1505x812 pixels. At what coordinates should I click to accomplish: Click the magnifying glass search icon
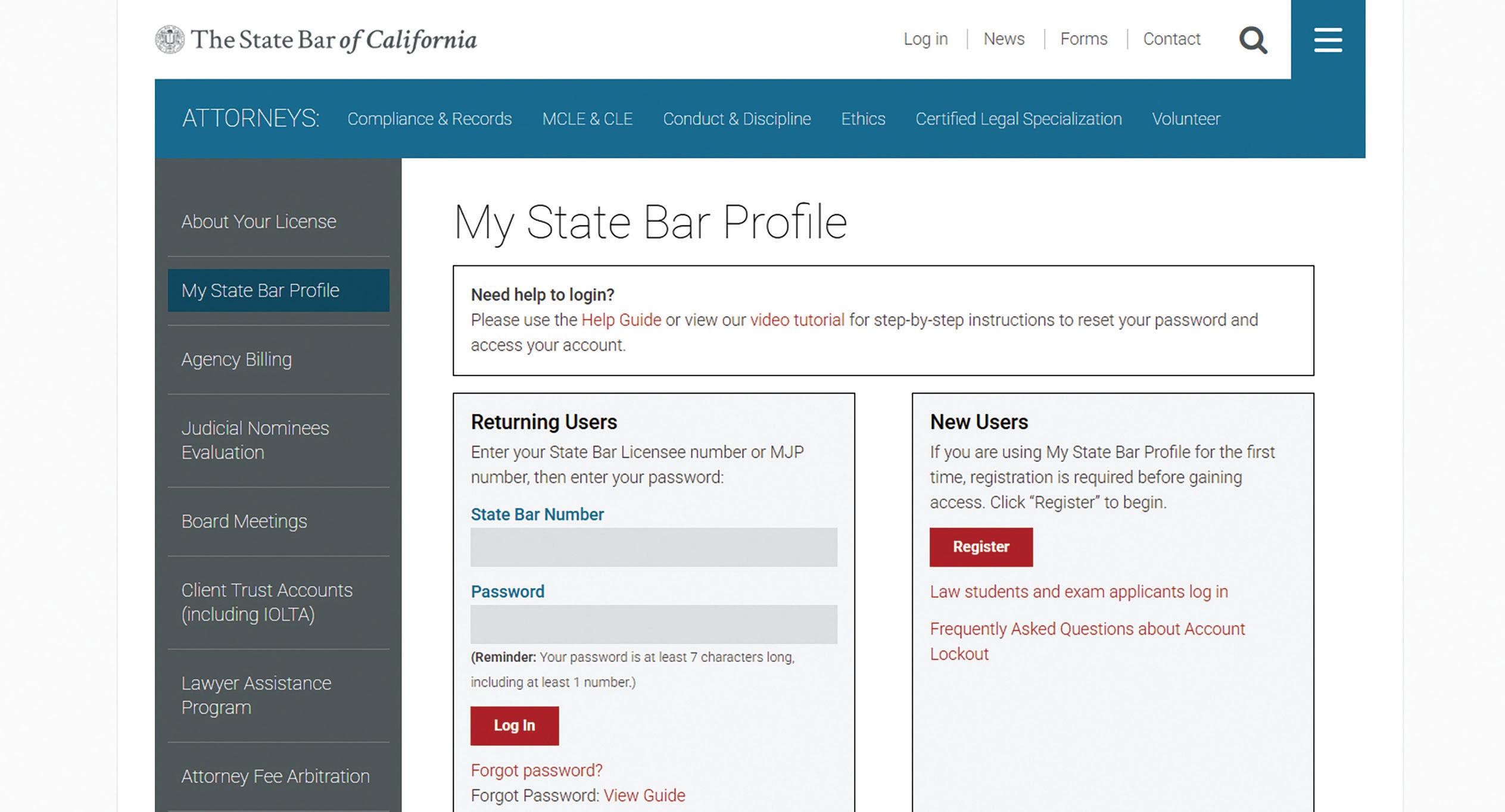pyautogui.click(x=1252, y=40)
